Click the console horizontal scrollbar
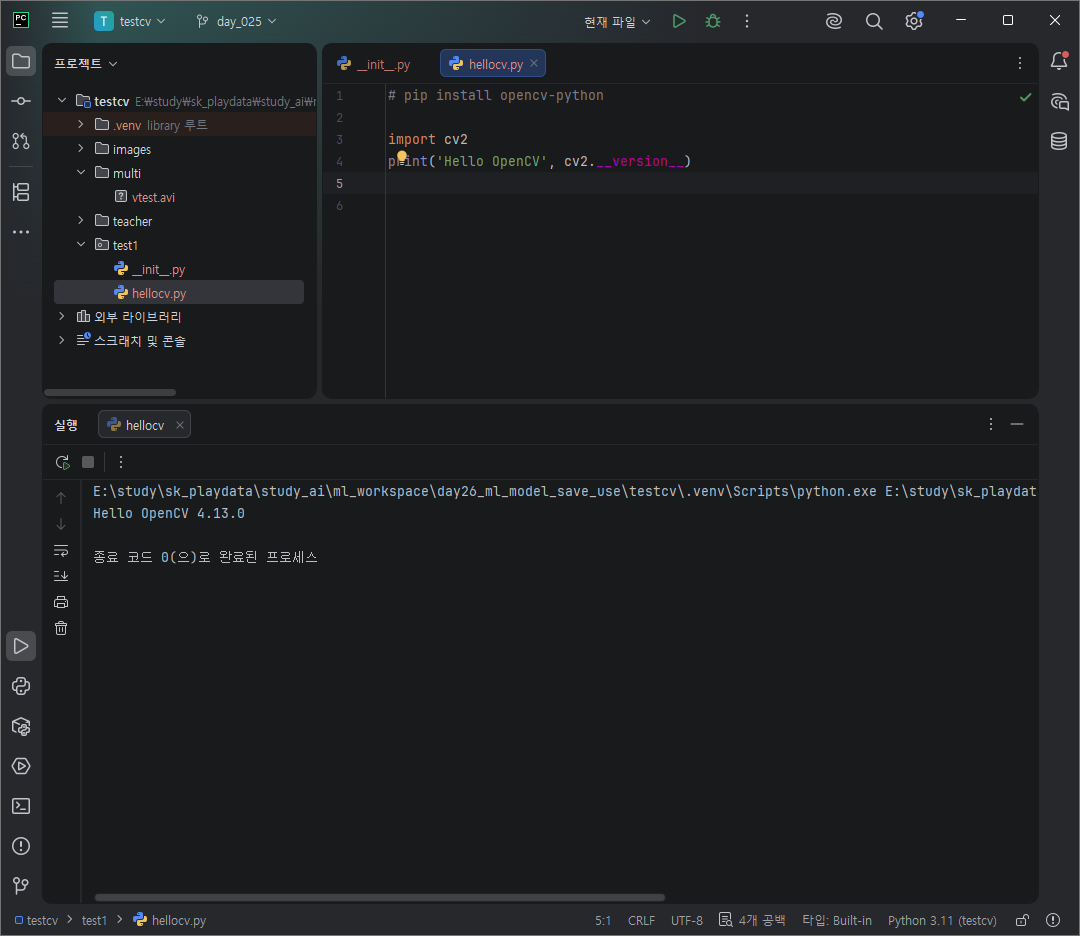 (x=380, y=897)
